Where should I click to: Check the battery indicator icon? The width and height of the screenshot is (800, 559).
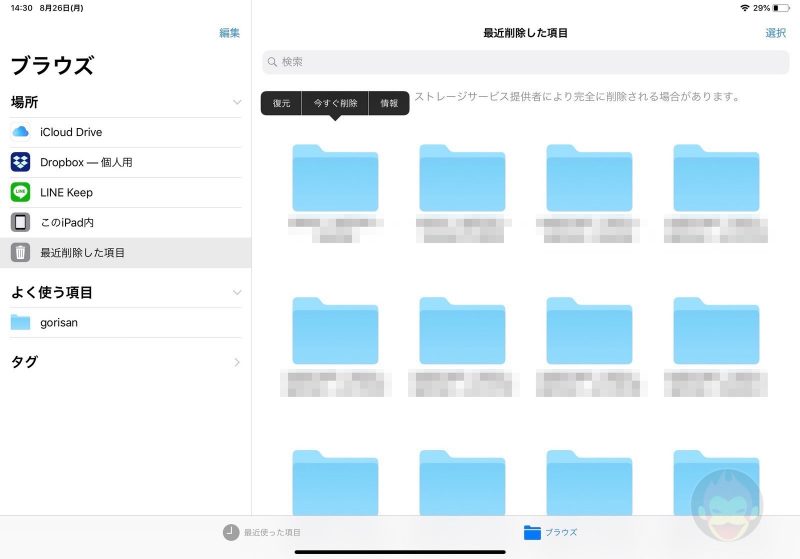tap(781, 8)
